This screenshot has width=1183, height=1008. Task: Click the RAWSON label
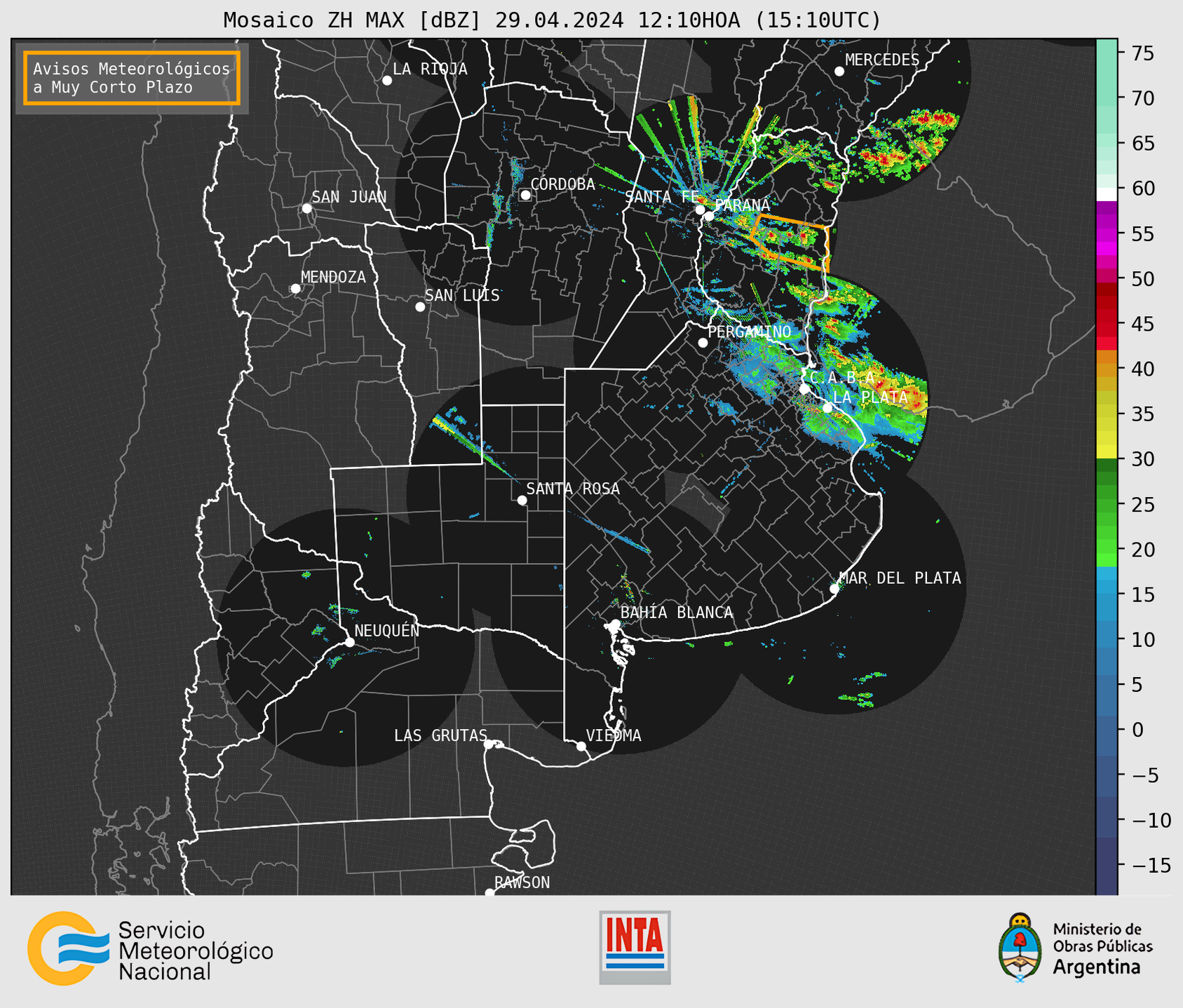pyautogui.click(x=522, y=883)
